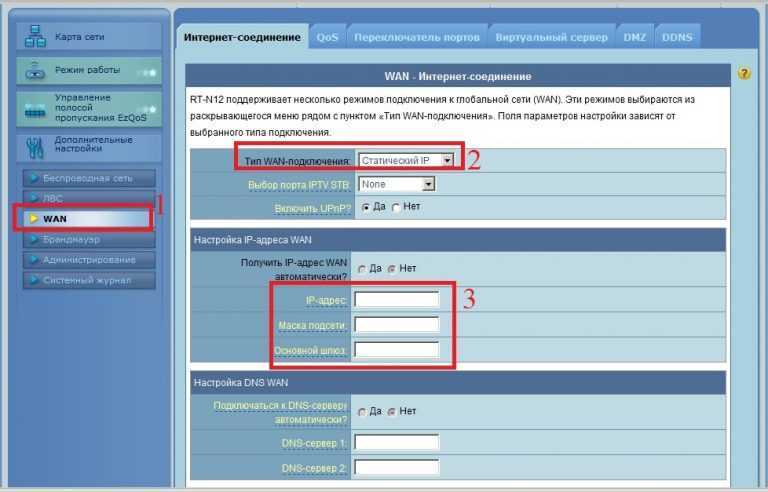Switch to the QoS tab
Screen dimensions: 768x492
pos(327,37)
